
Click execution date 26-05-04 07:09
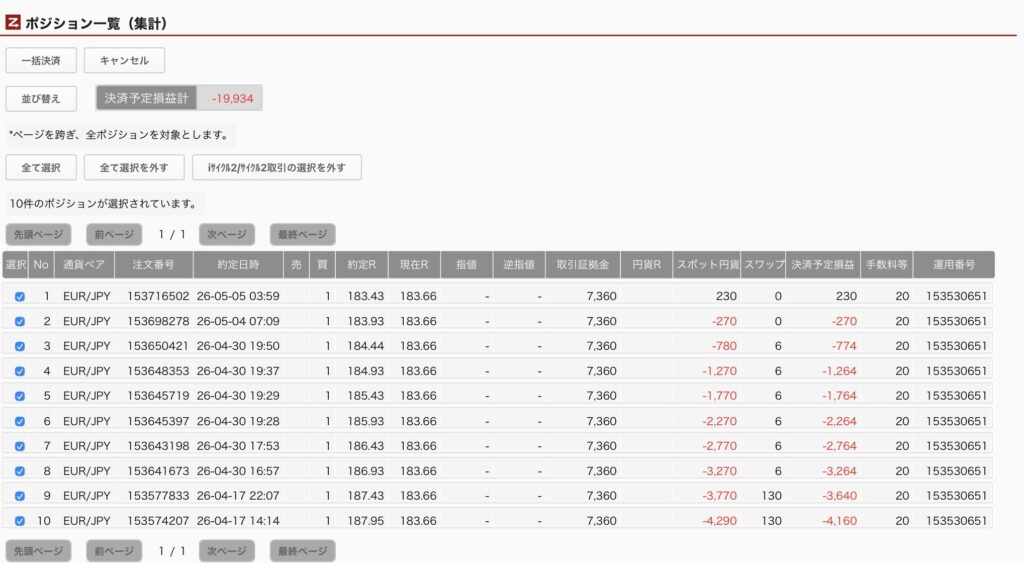coord(238,321)
